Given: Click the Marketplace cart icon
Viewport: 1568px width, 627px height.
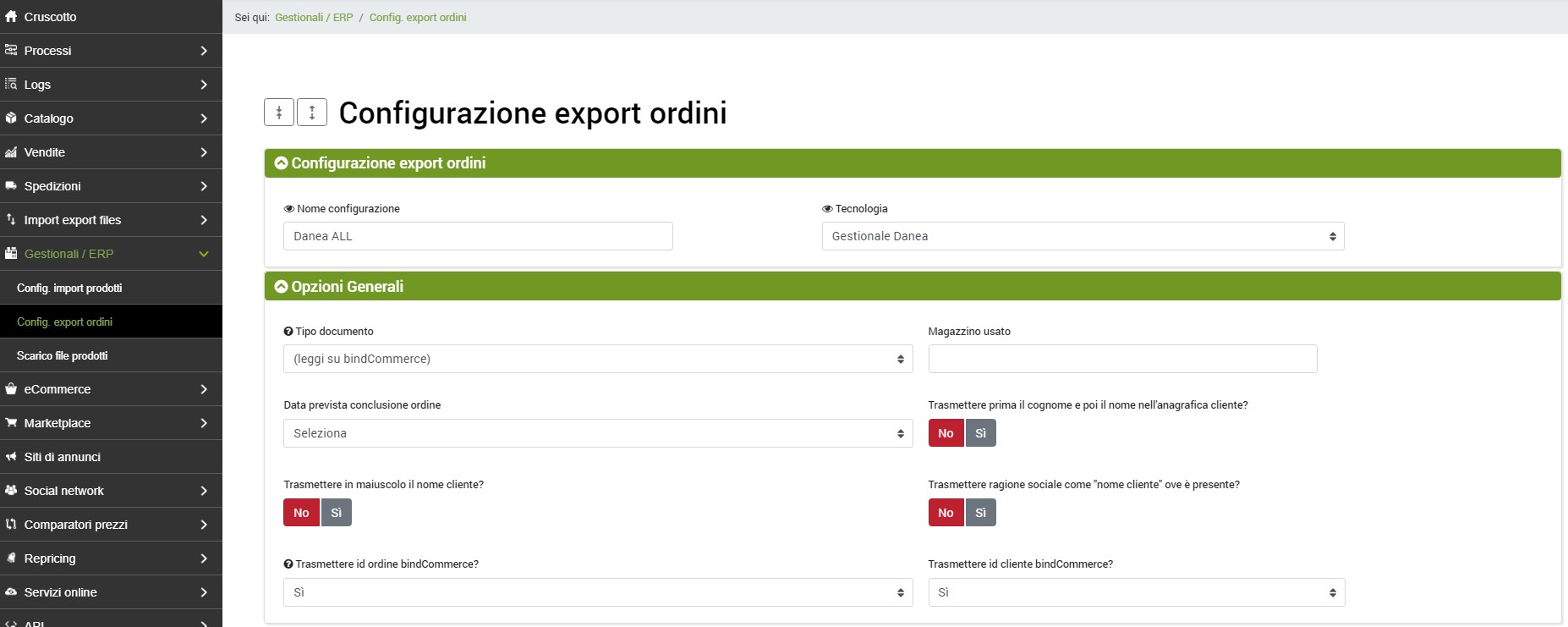Looking at the screenshot, I should coord(11,423).
